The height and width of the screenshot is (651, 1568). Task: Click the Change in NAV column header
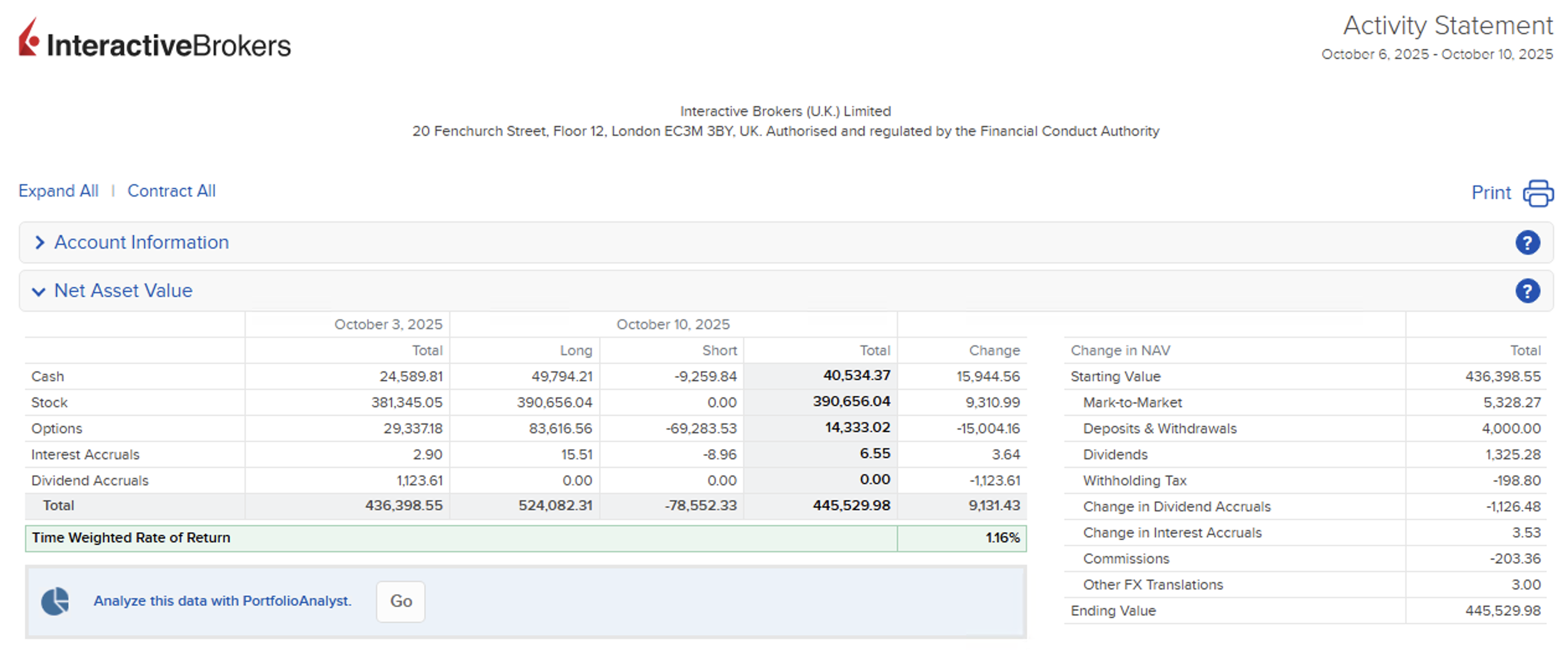(1120, 350)
